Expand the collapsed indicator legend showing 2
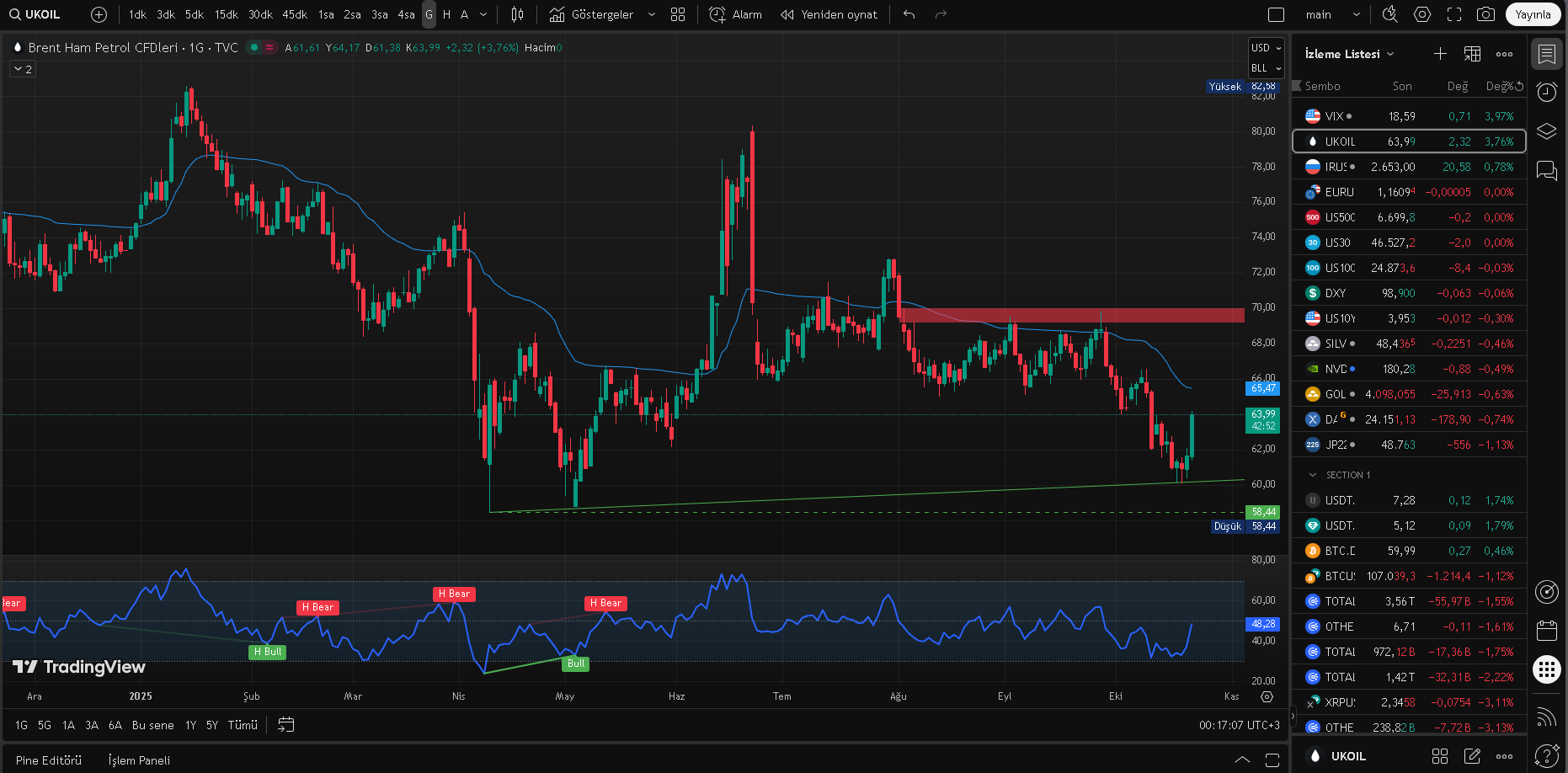Screen dimensions: 1568x773 coord(23,69)
